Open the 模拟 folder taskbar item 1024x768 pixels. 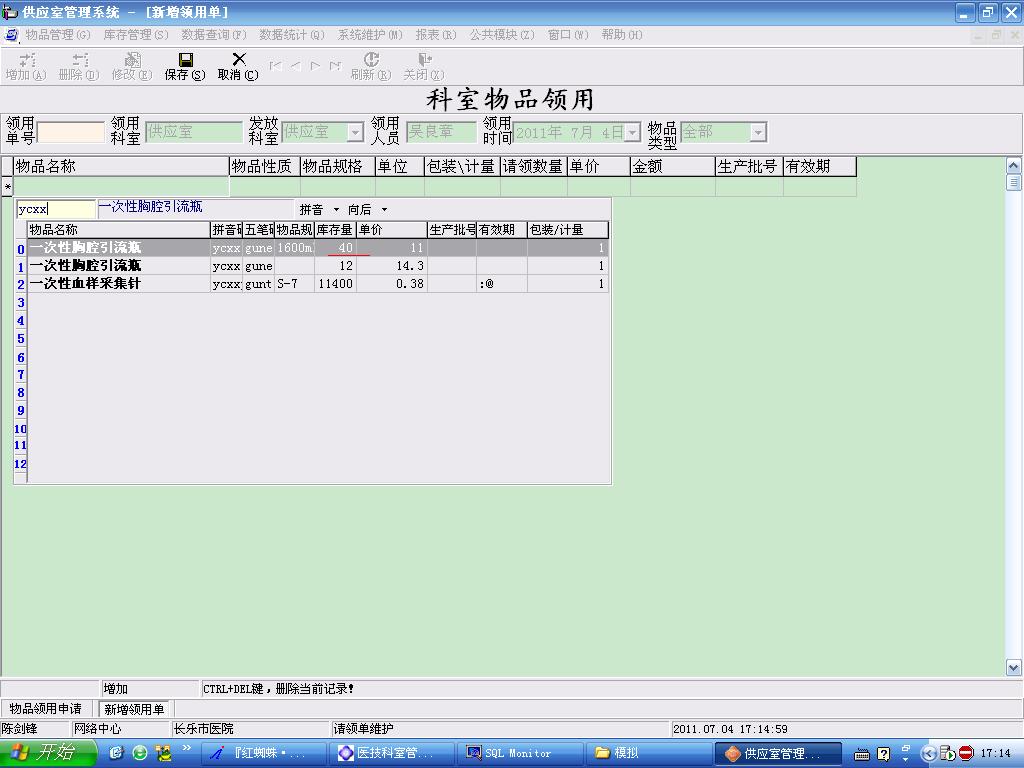pos(647,753)
